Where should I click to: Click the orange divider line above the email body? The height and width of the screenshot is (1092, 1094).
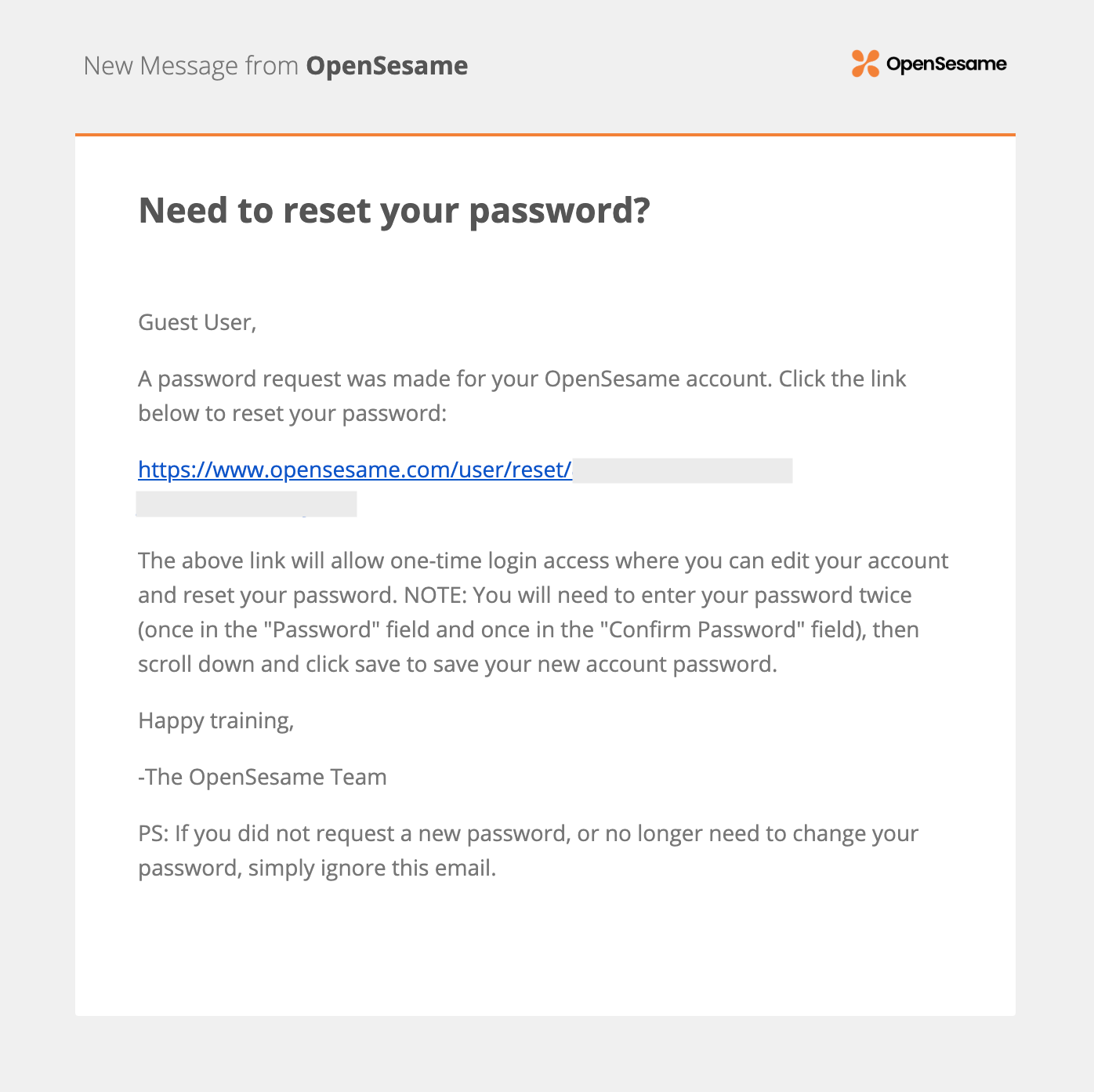pos(545,135)
